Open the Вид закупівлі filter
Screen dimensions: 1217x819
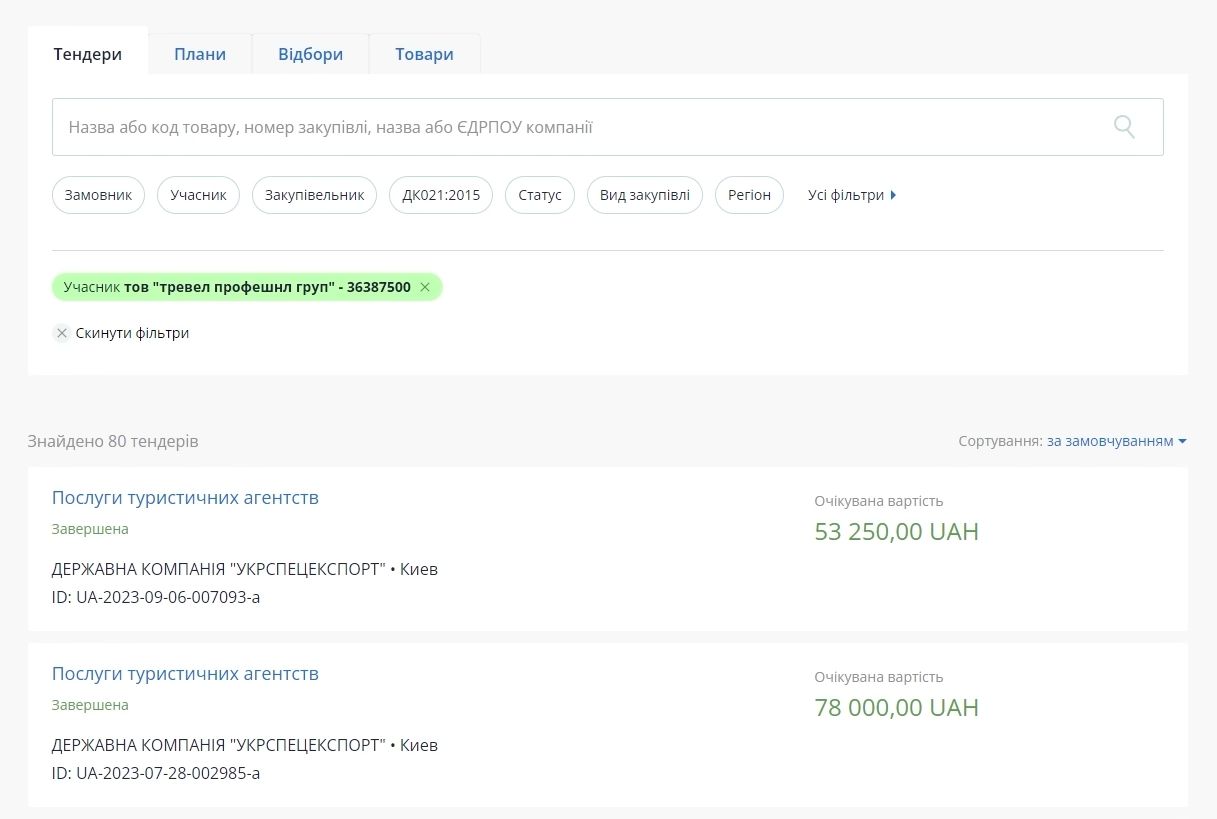pyautogui.click(x=644, y=195)
